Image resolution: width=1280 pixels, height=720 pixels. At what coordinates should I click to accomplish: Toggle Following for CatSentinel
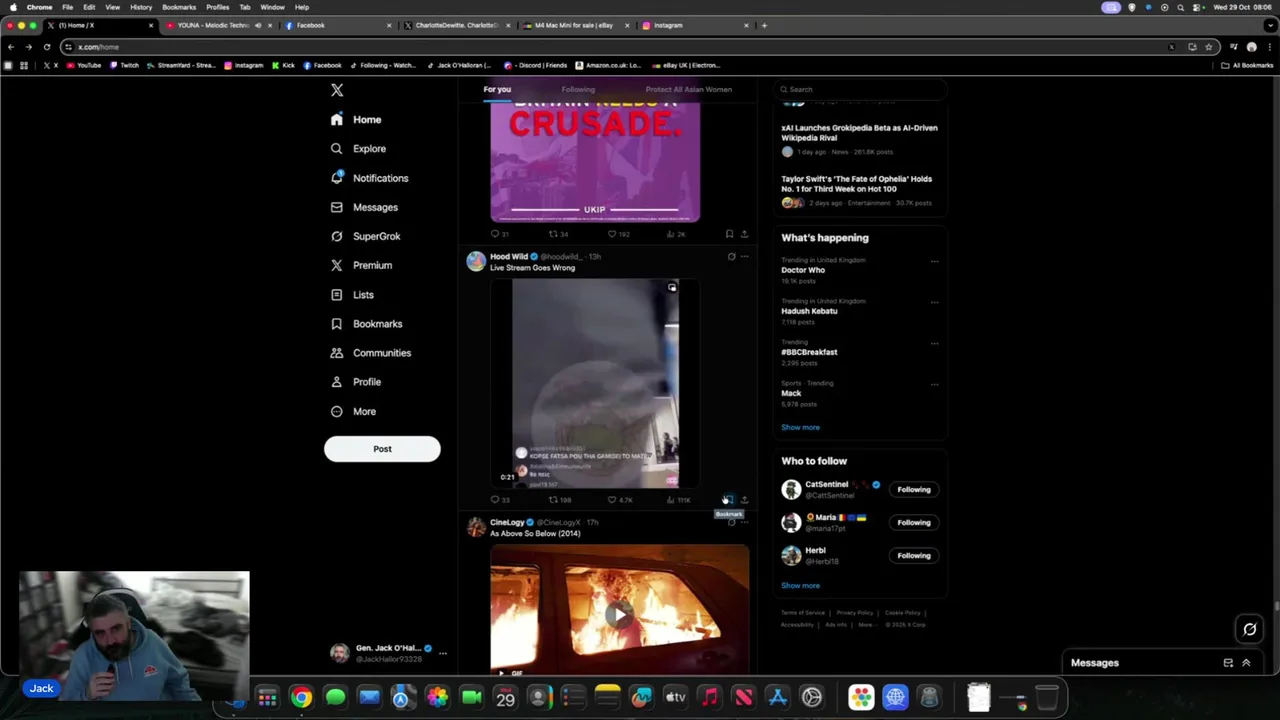click(x=913, y=490)
